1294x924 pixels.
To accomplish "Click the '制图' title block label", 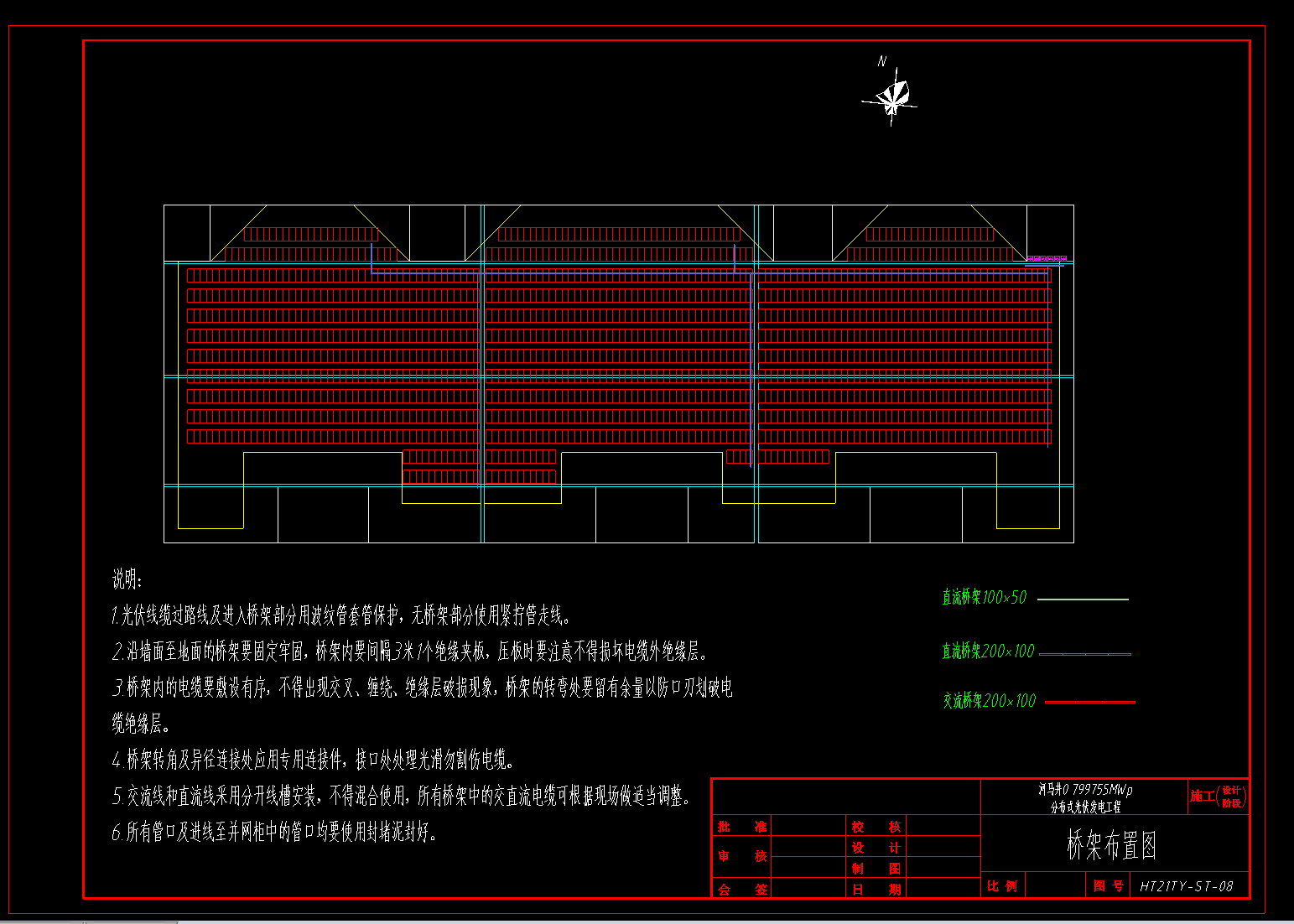I will 876,869.
